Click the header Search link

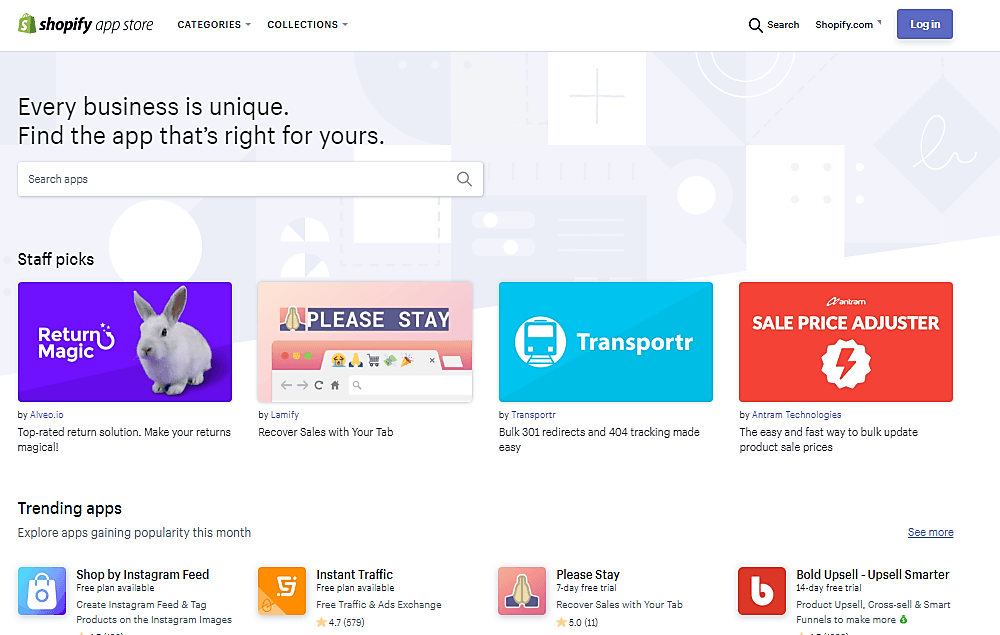(783, 24)
